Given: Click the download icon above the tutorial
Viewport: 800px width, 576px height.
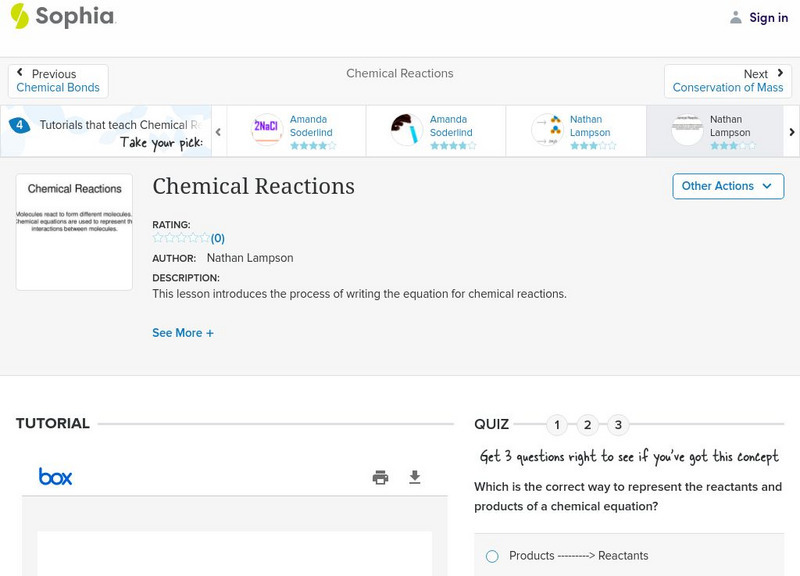Looking at the screenshot, I should coord(415,478).
